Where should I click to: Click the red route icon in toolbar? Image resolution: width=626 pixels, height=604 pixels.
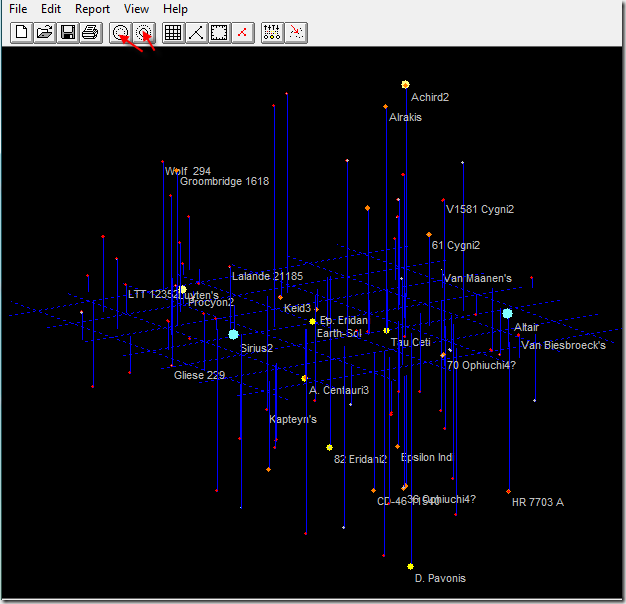(x=242, y=33)
